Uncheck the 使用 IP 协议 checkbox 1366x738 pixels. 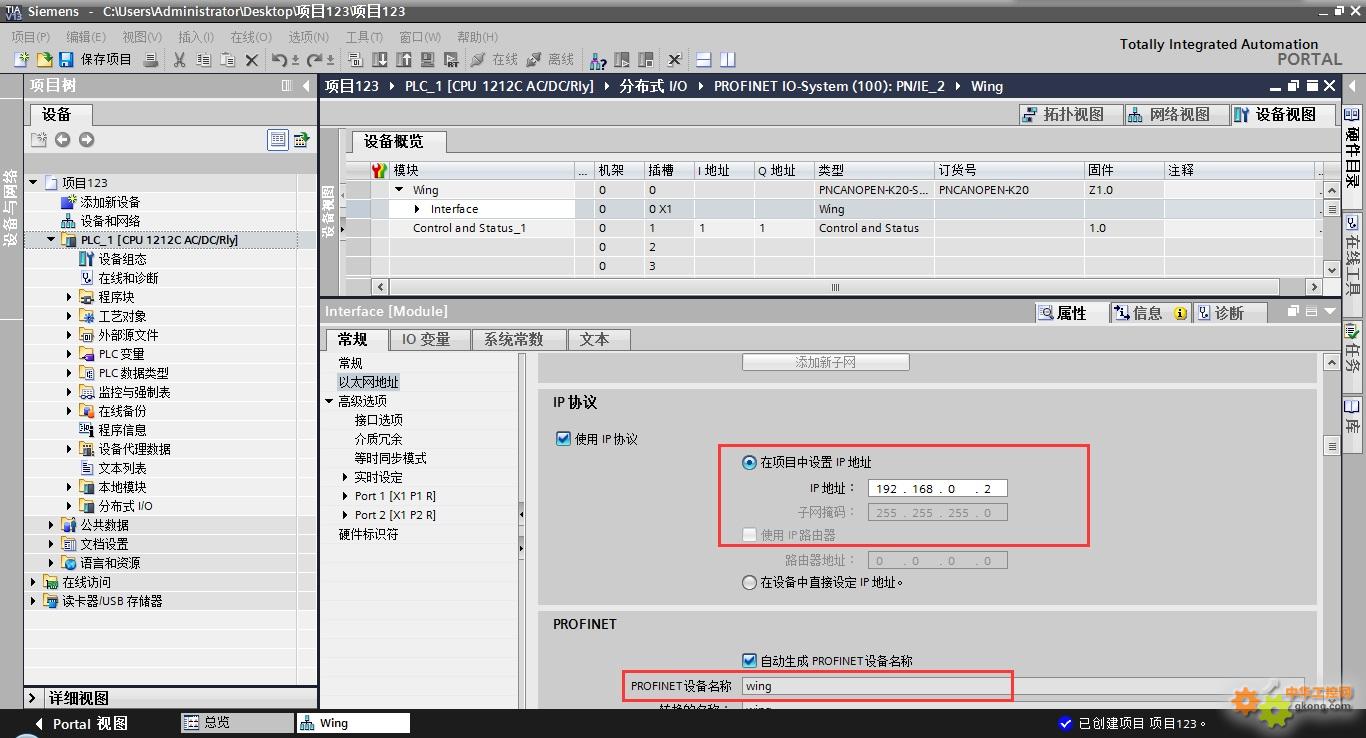coord(563,439)
